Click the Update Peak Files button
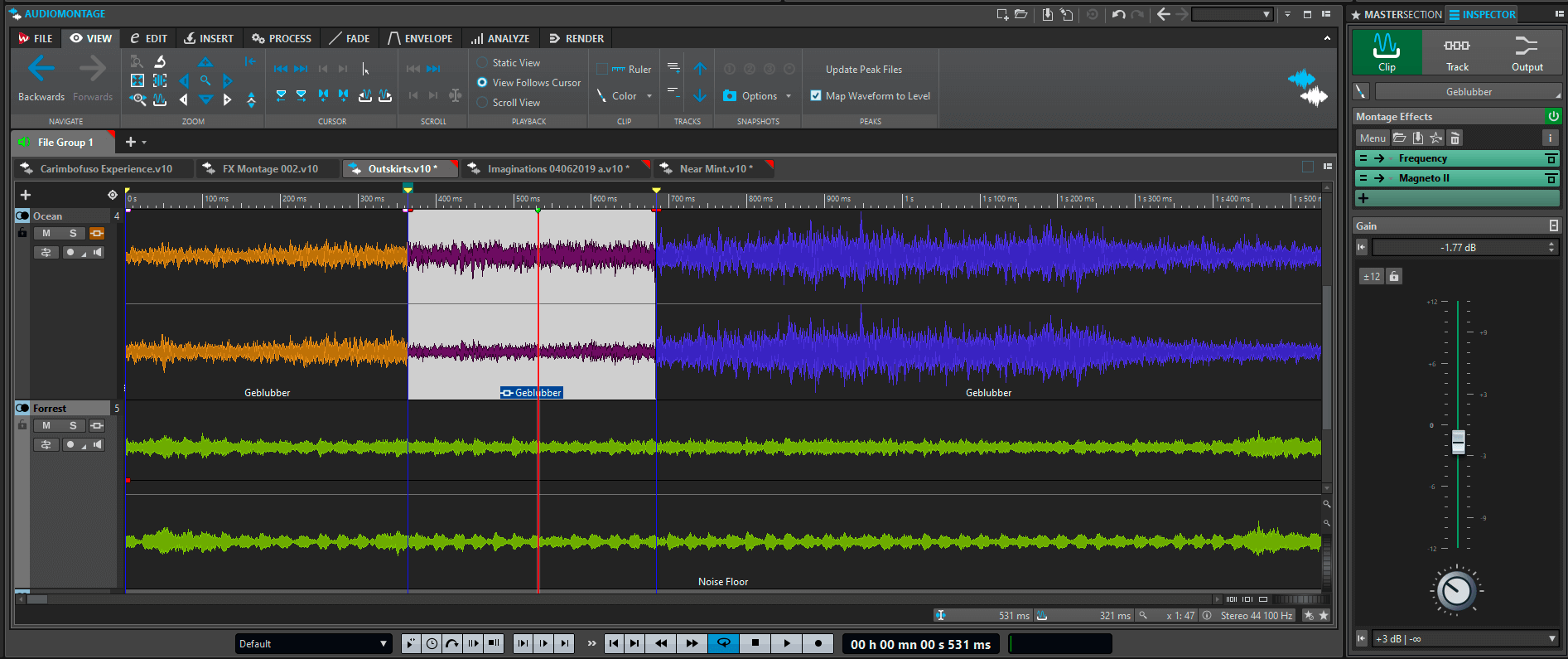The height and width of the screenshot is (659, 1568). pos(863,70)
